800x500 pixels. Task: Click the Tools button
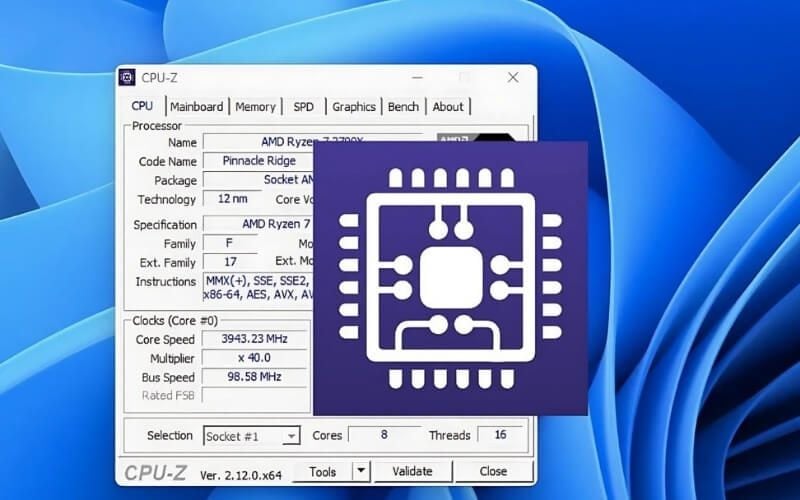tap(322, 472)
